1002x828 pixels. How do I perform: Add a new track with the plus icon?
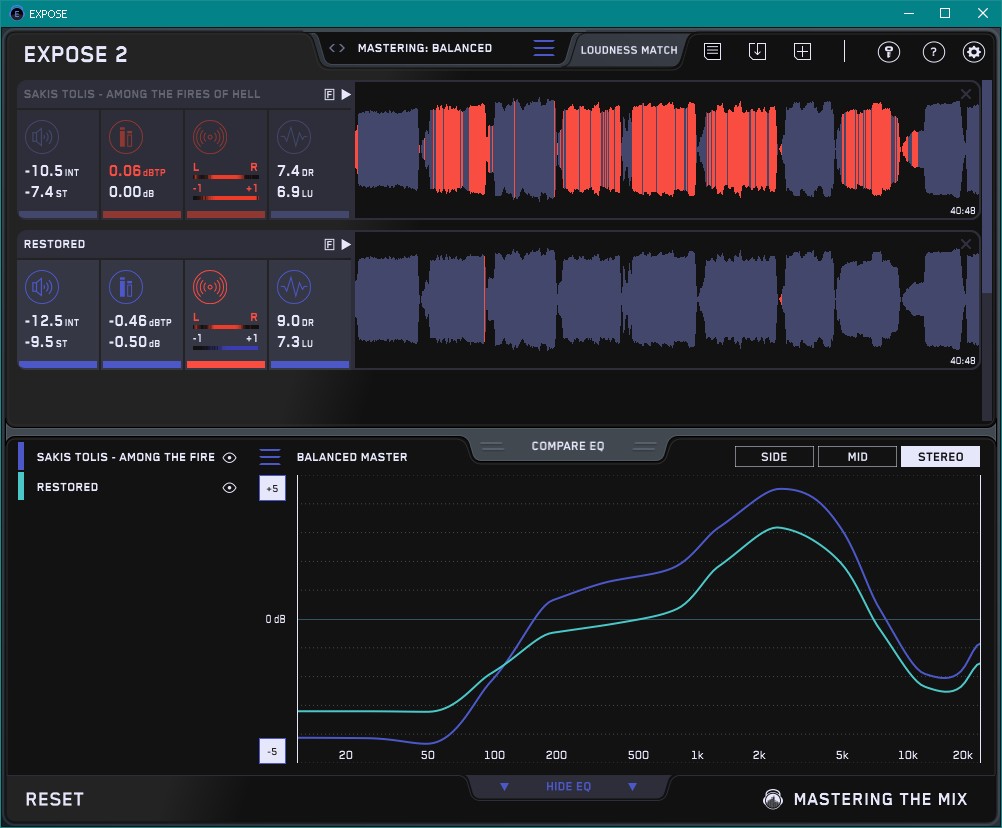click(802, 51)
